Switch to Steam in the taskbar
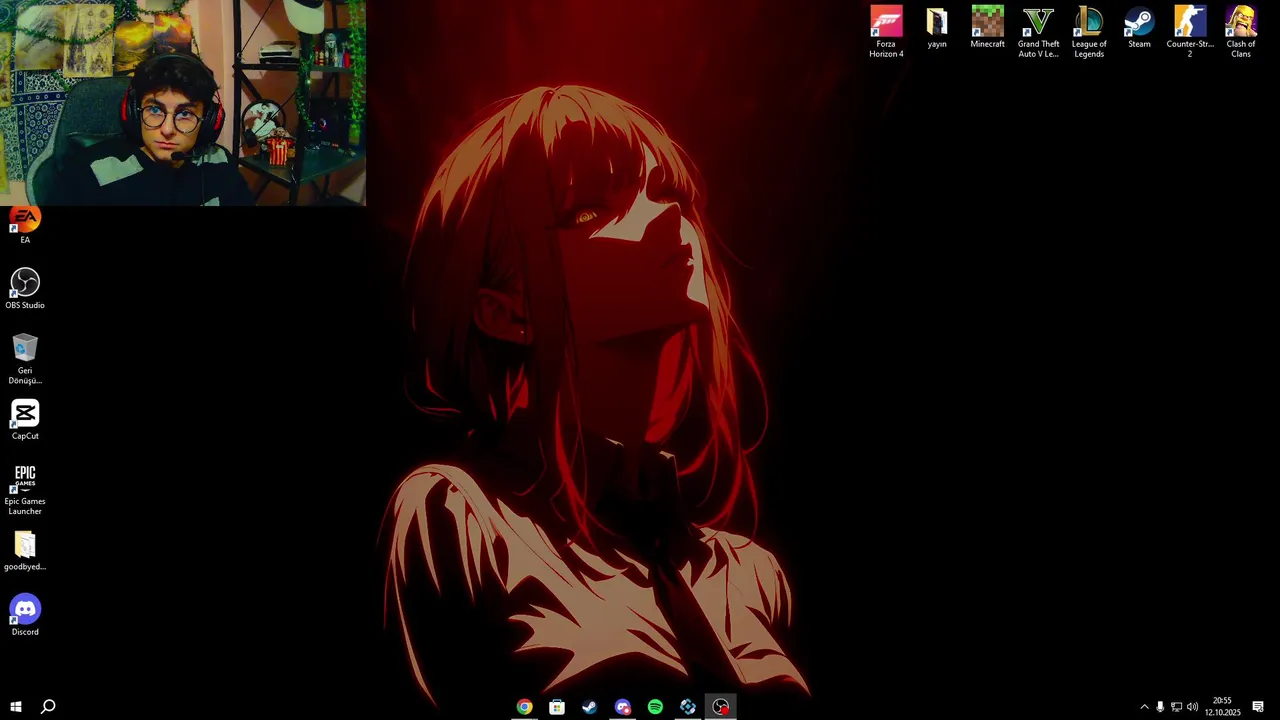1280x720 pixels. pos(590,707)
